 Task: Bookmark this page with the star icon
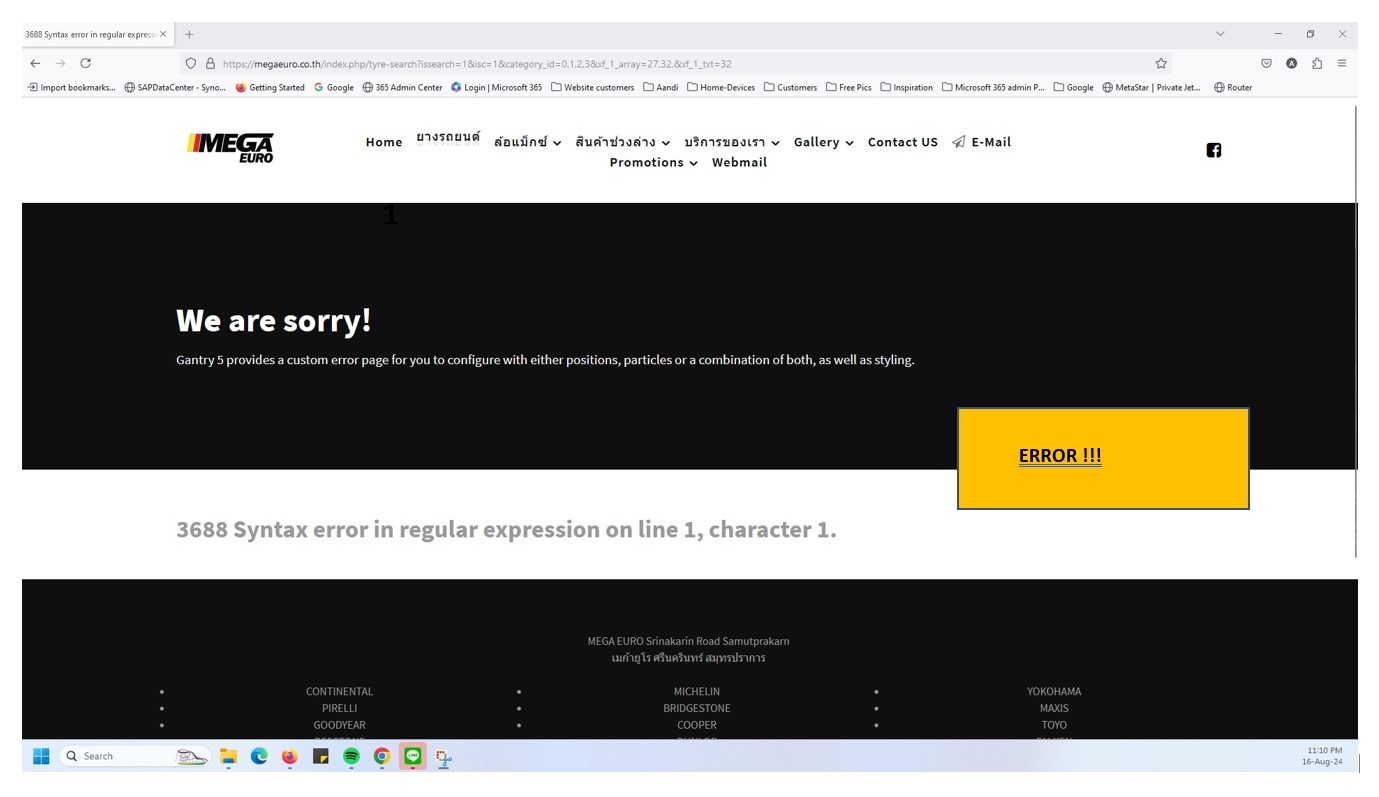click(x=1161, y=63)
